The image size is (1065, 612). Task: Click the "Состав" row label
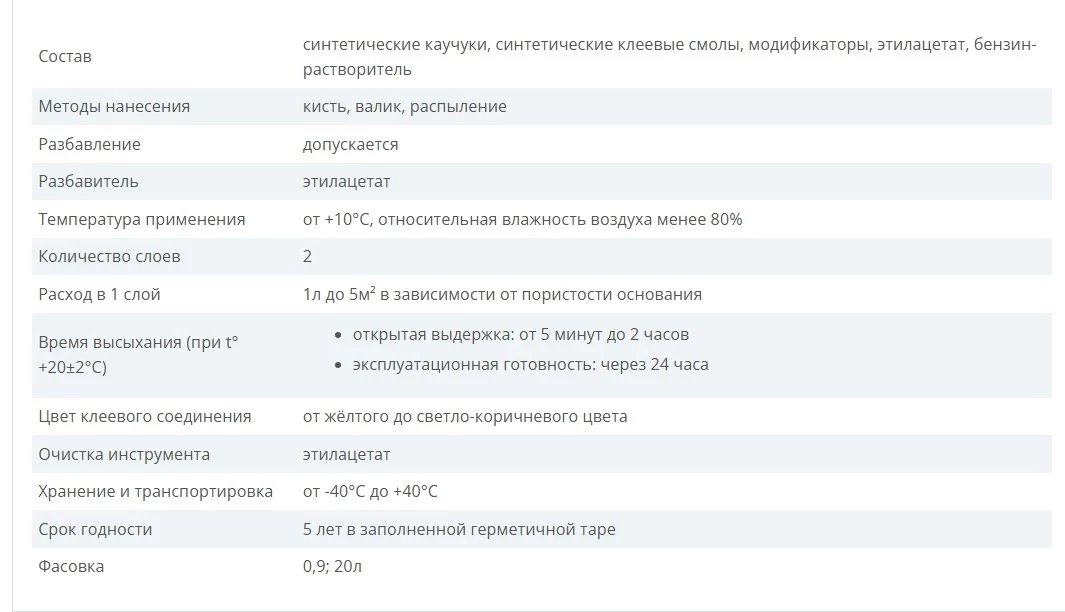click(x=65, y=57)
